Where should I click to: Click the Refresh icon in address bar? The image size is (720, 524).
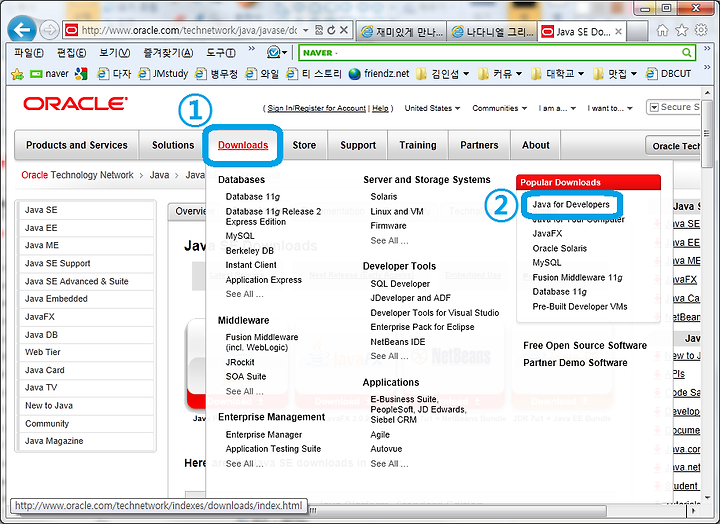[x=331, y=30]
